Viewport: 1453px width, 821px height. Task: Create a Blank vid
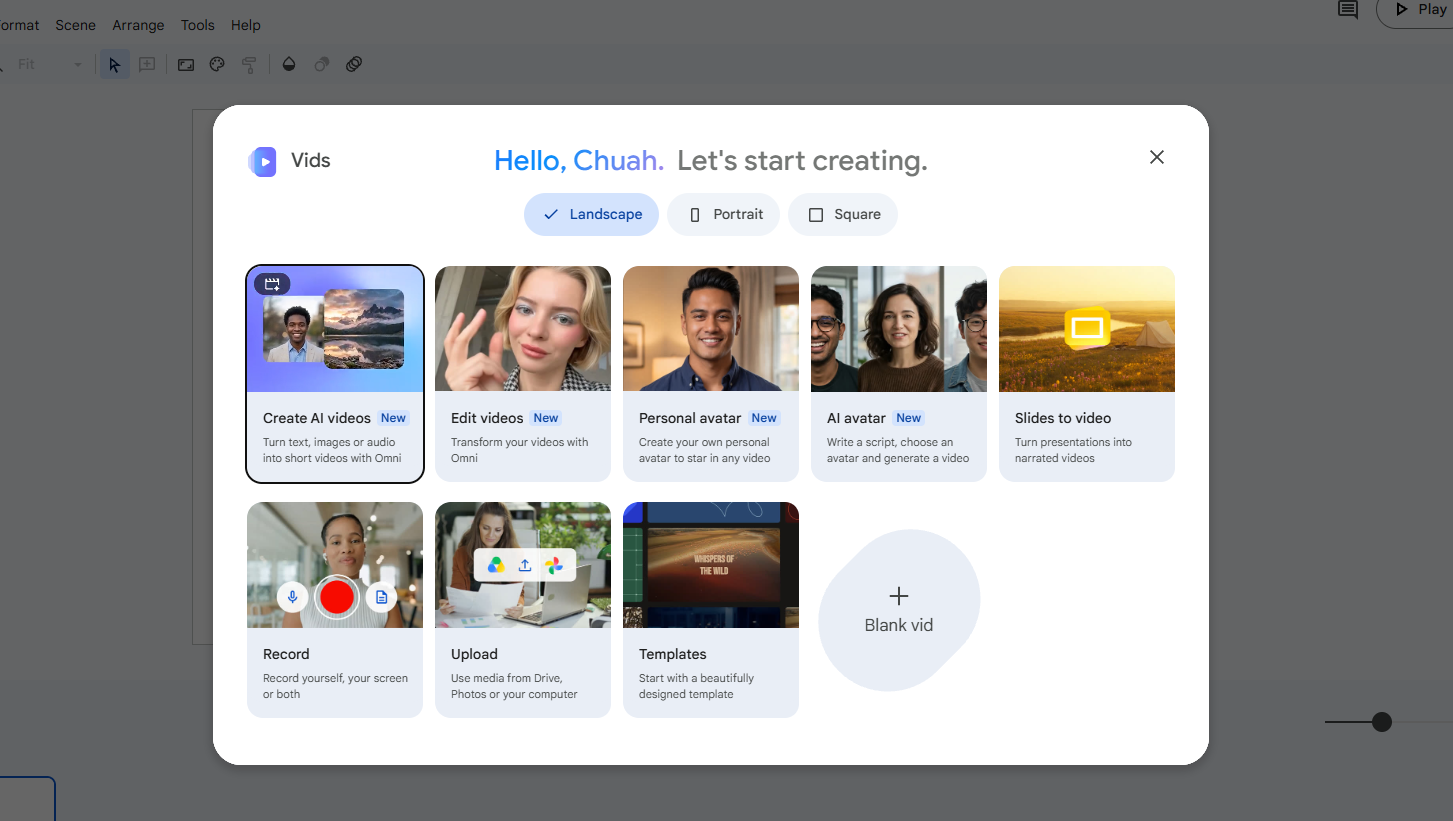(x=899, y=610)
